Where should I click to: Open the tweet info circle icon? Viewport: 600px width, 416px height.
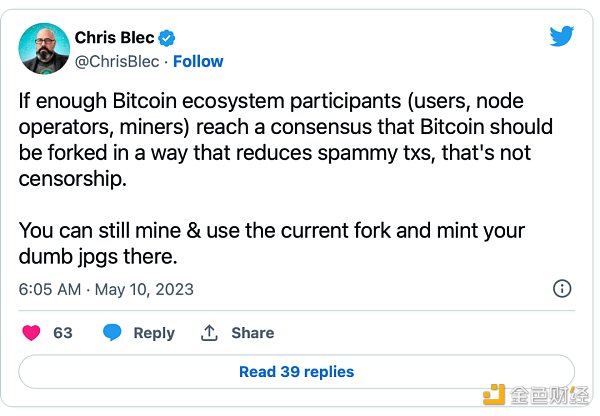tap(562, 289)
